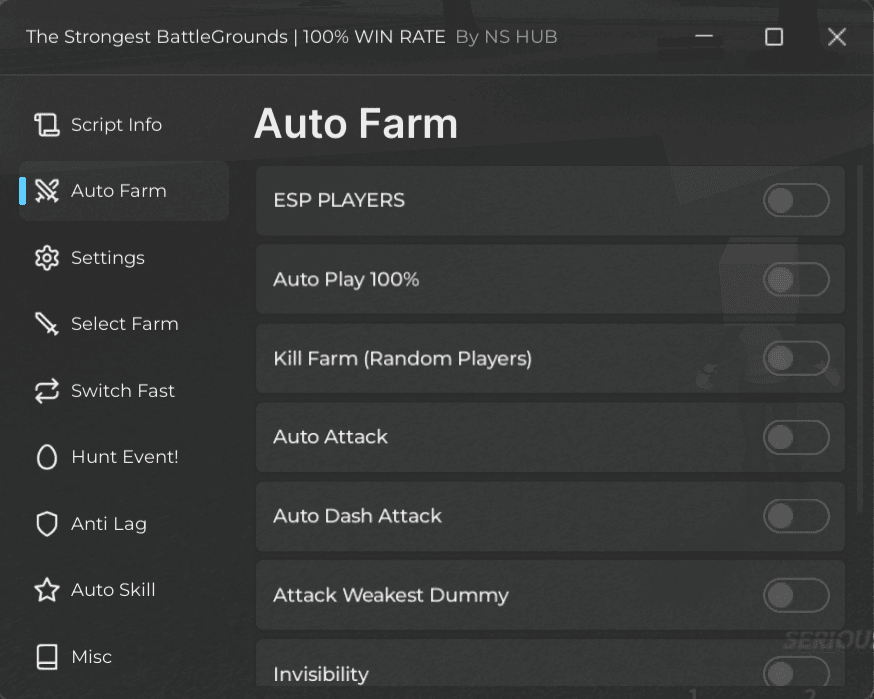
Task: Click the egg icon for Hunt Event
Action: 47,457
